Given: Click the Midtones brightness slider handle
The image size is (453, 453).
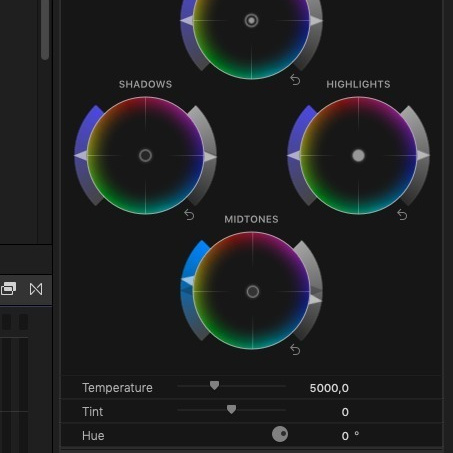Looking at the screenshot, I should pyautogui.click(x=316, y=300).
